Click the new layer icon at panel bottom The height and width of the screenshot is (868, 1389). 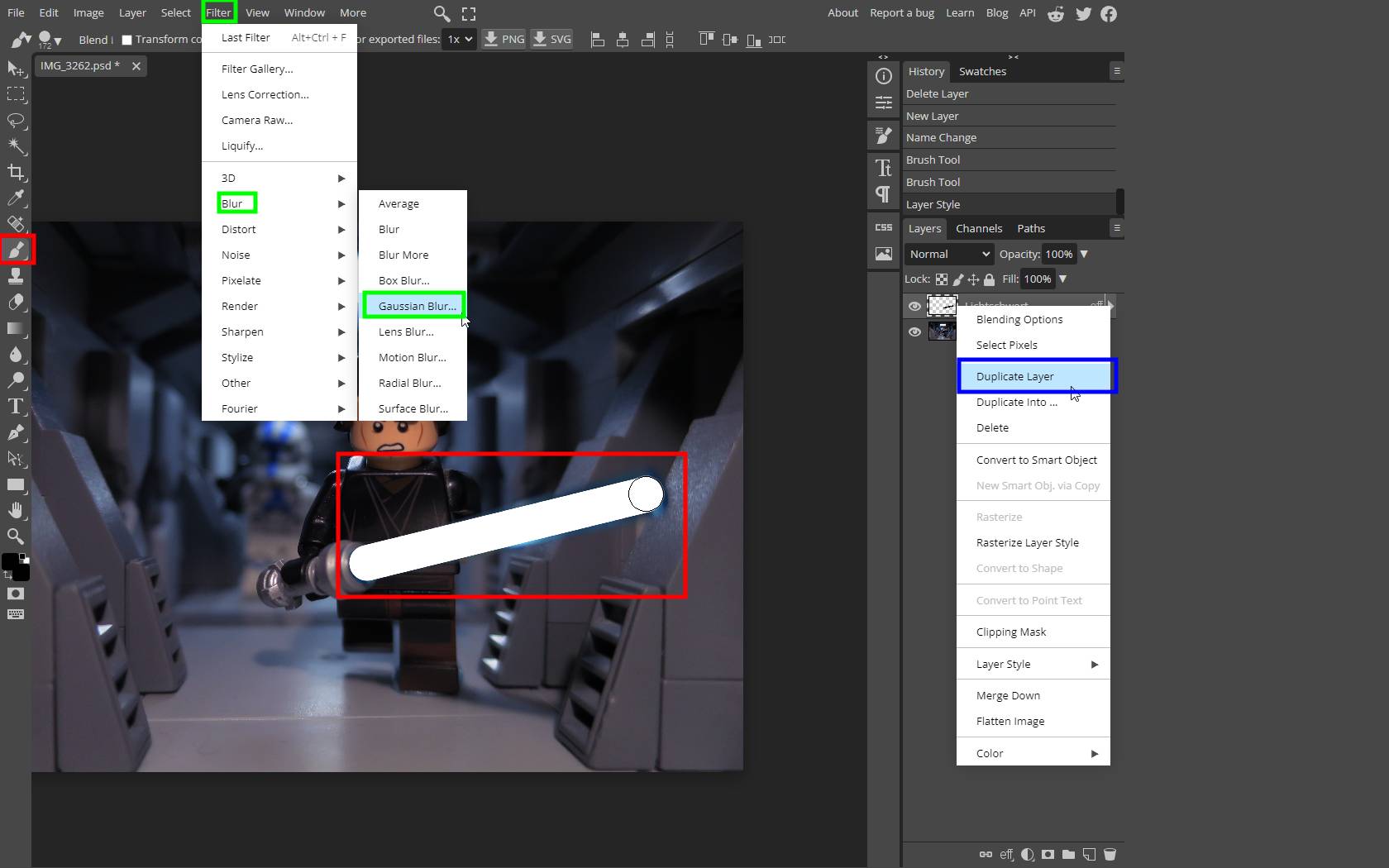click(x=1089, y=854)
